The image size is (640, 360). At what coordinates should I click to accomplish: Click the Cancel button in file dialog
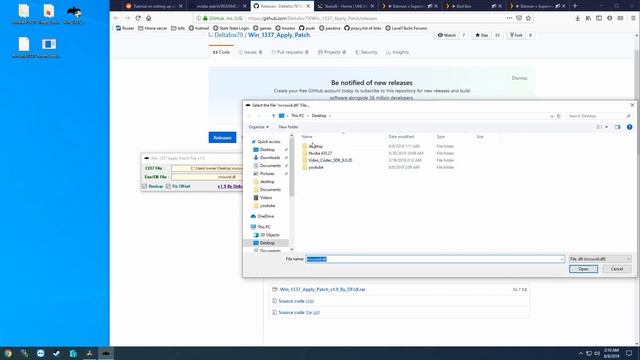(617, 269)
